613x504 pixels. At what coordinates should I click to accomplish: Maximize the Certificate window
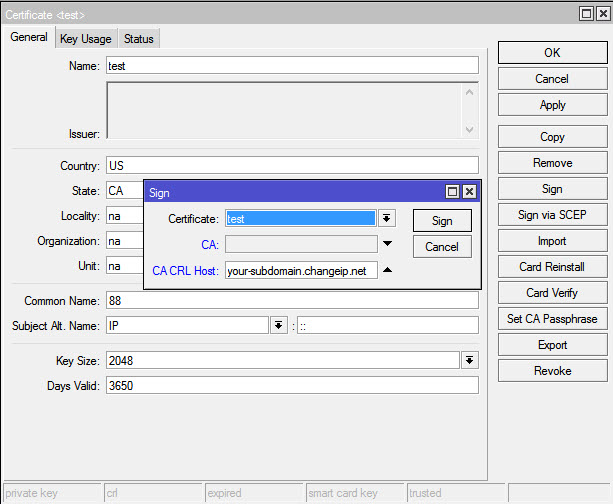pos(586,14)
